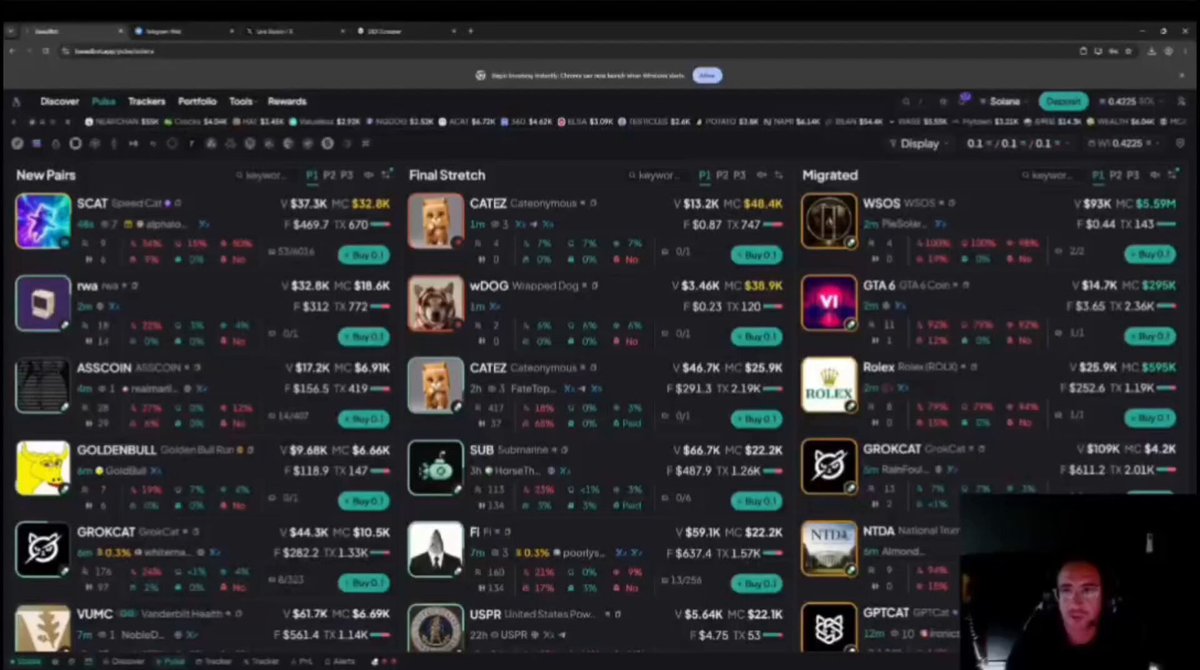Click the browser back arrow

13,51
